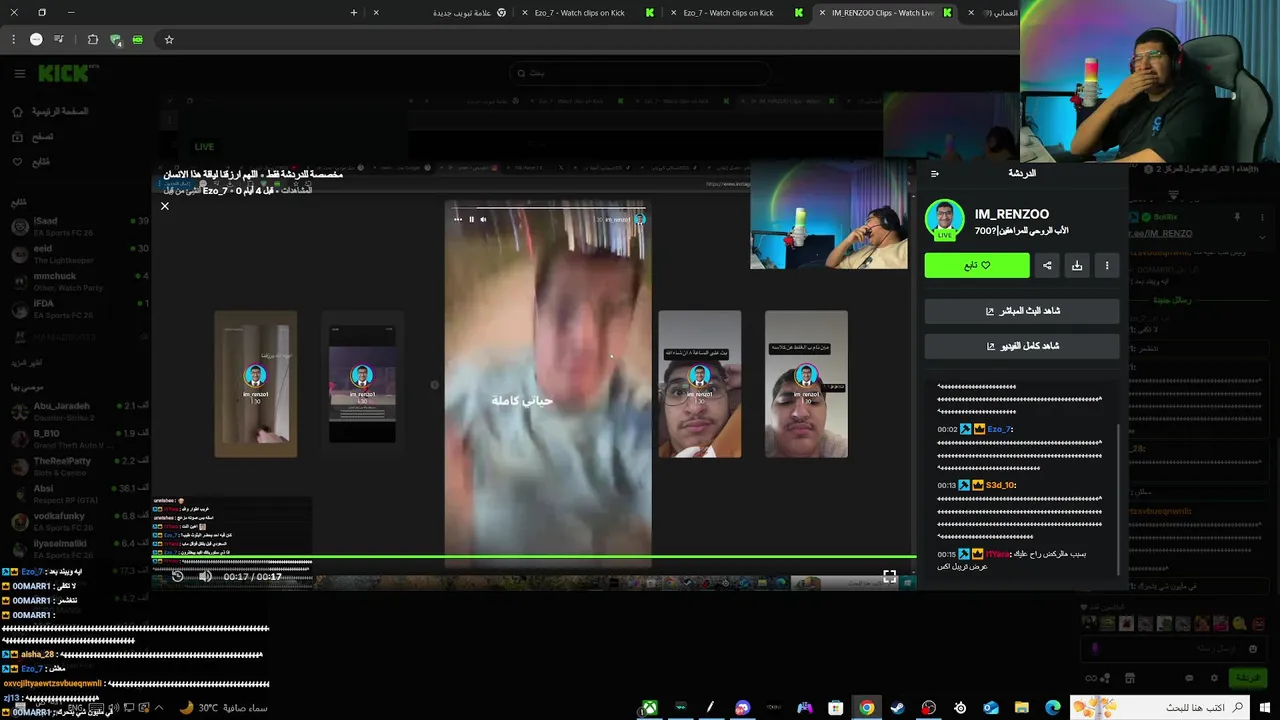This screenshot has width=1280, height=720.
Task: Open the IM_RENZOO channel name
Action: pyautogui.click(x=1012, y=214)
